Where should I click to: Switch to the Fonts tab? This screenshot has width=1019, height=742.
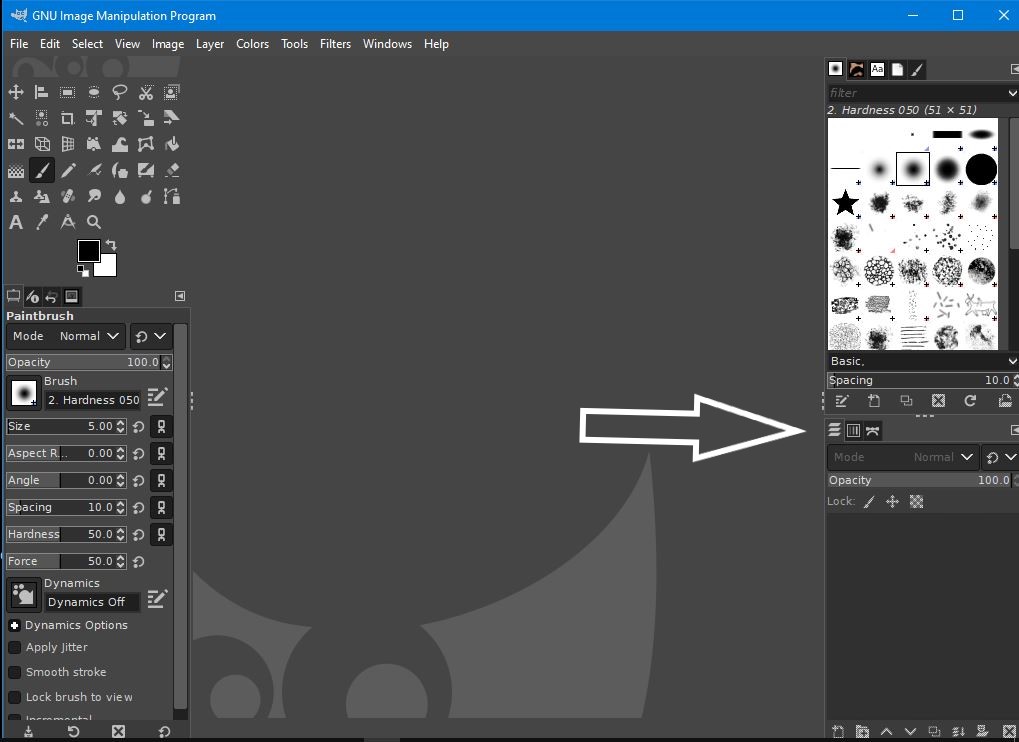point(877,69)
